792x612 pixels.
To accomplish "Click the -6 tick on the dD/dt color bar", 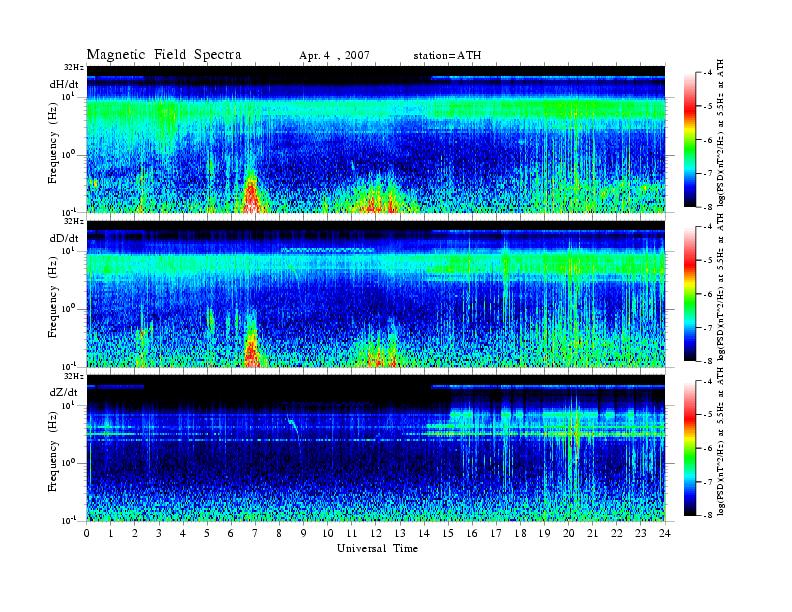I will click(708, 294).
